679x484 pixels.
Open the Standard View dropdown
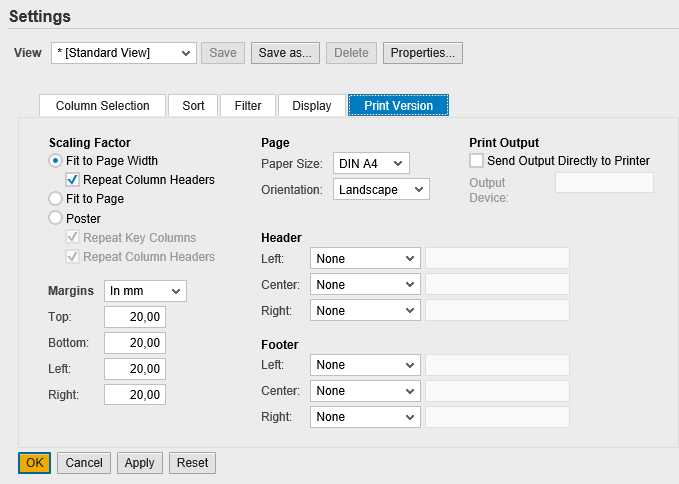pyautogui.click(x=124, y=53)
